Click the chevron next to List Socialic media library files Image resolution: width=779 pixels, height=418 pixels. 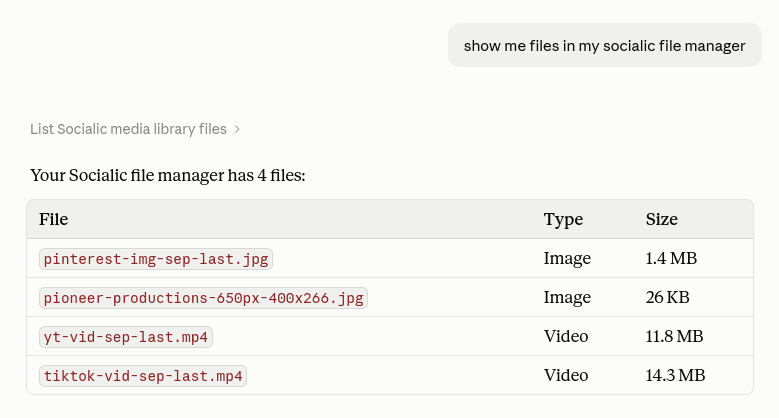237,129
